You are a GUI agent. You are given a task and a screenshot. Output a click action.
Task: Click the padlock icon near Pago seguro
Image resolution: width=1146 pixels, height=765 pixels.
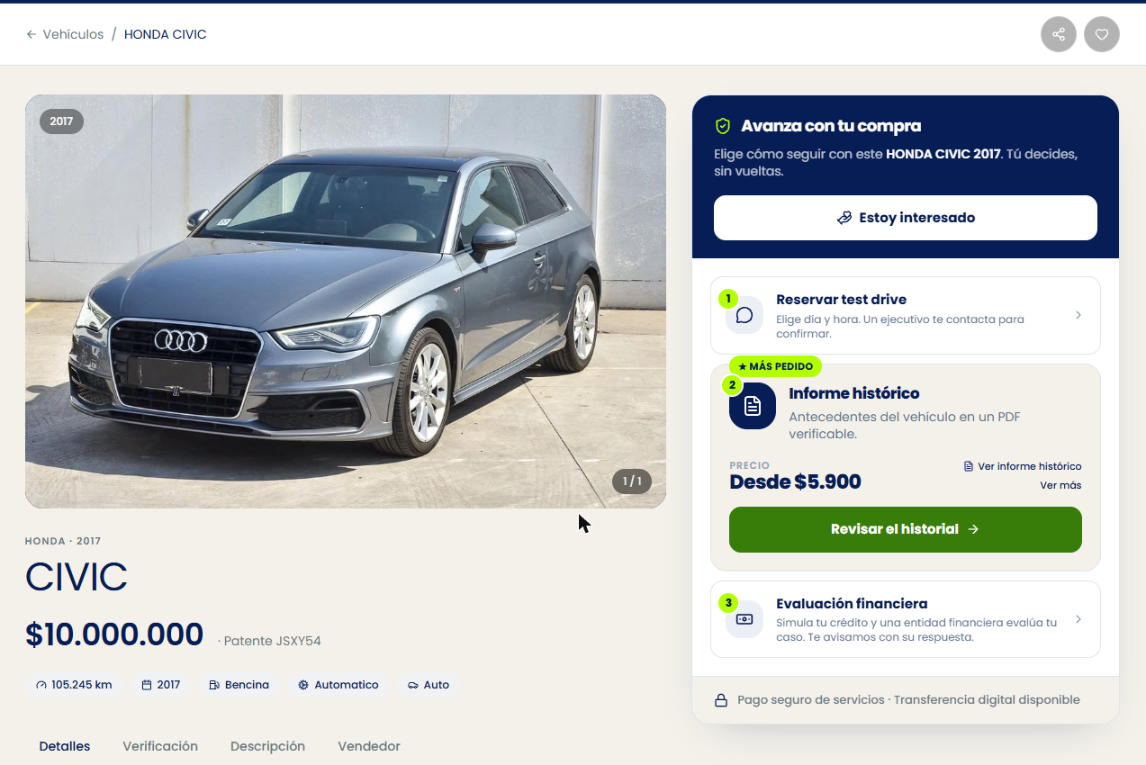pos(721,700)
